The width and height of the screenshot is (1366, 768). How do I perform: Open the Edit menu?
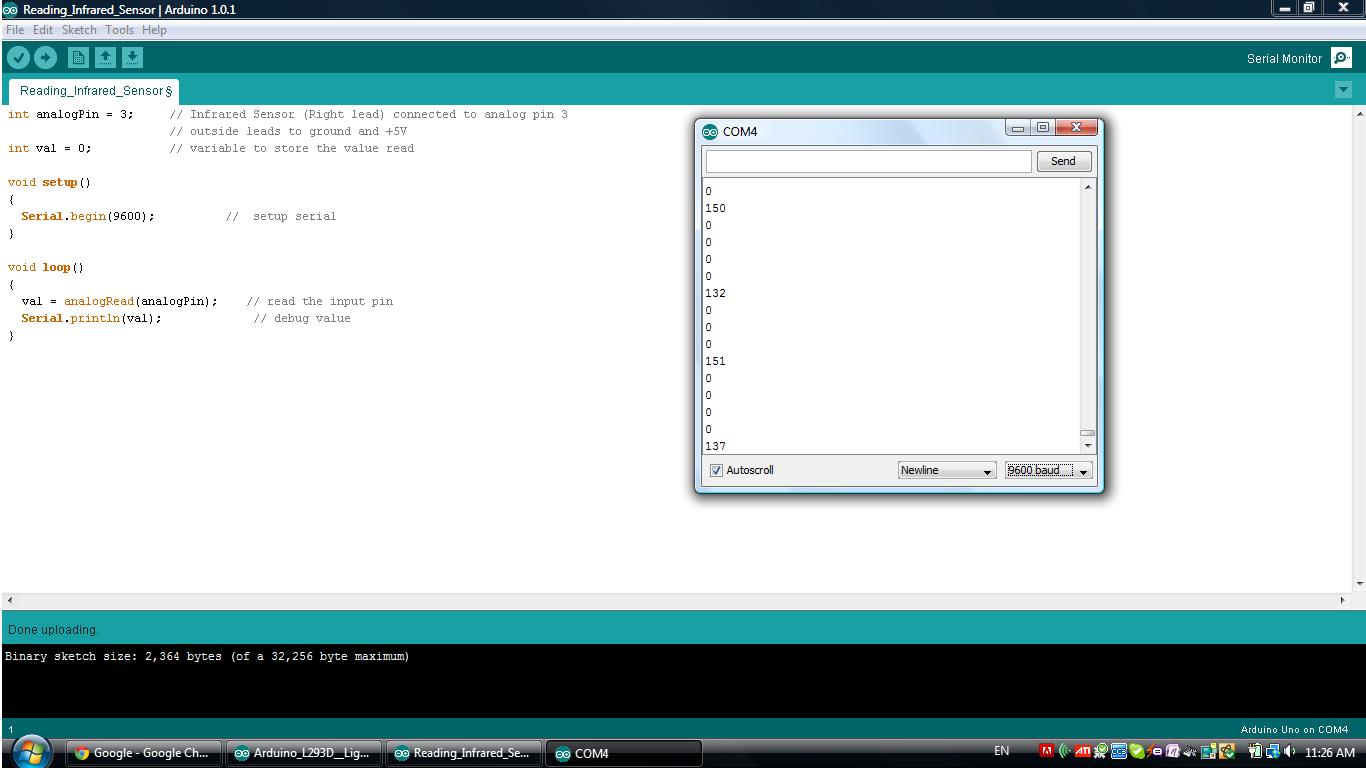(x=43, y=30)
